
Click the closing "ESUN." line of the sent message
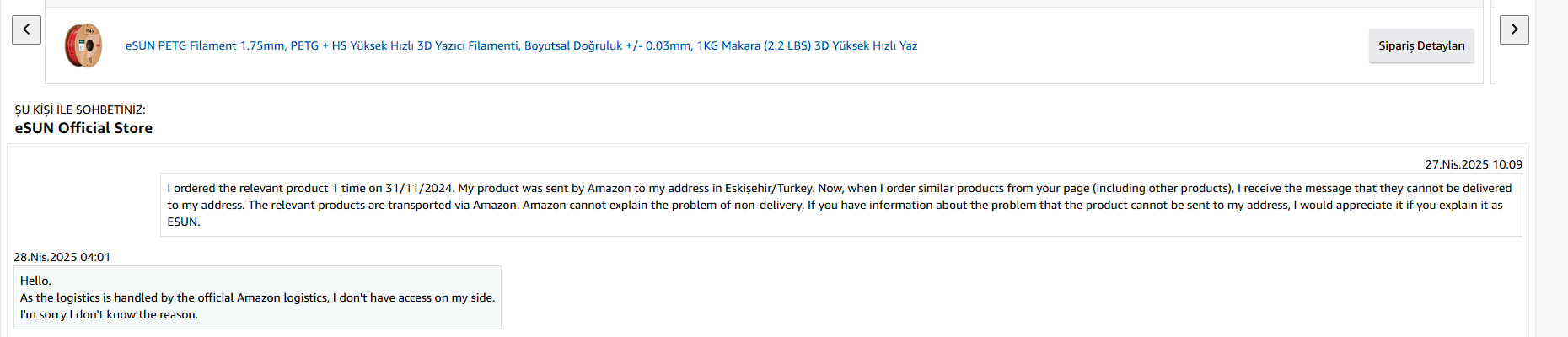point(183,222)
